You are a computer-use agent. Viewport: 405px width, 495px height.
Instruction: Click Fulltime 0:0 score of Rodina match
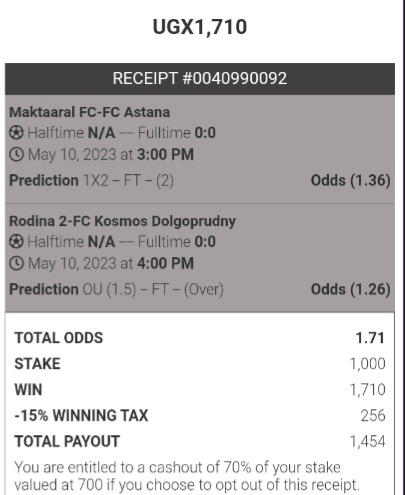pyautogui.click(x=177, y=242)
